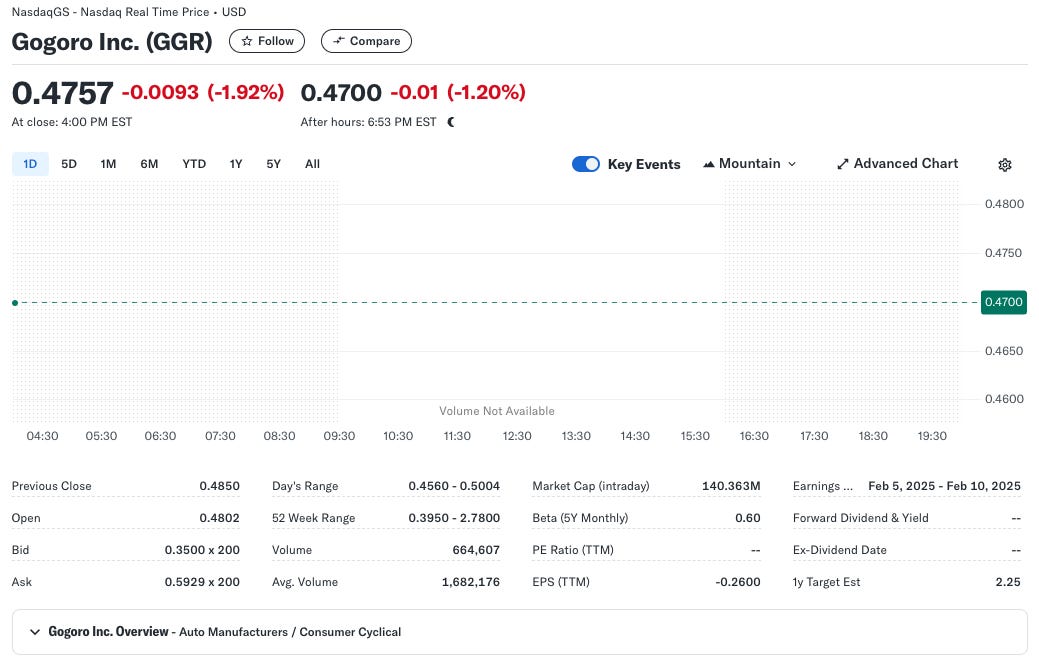Click the 1y Target Est value 2.25
Screen dimensions: 1039x664
(x=1008, y=582)
